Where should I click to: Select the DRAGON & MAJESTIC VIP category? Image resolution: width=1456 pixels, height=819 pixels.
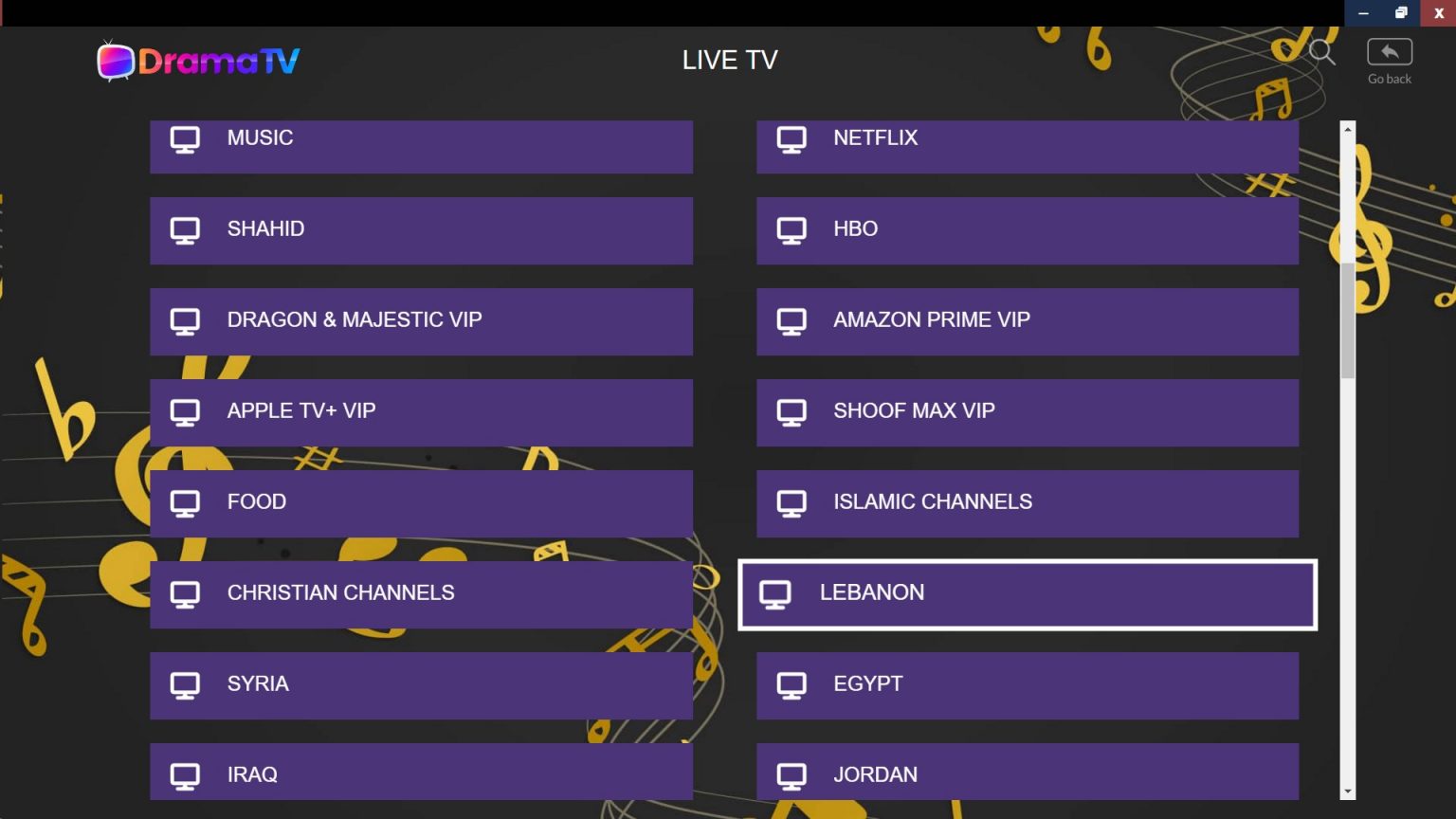click(x=421, y=321)
